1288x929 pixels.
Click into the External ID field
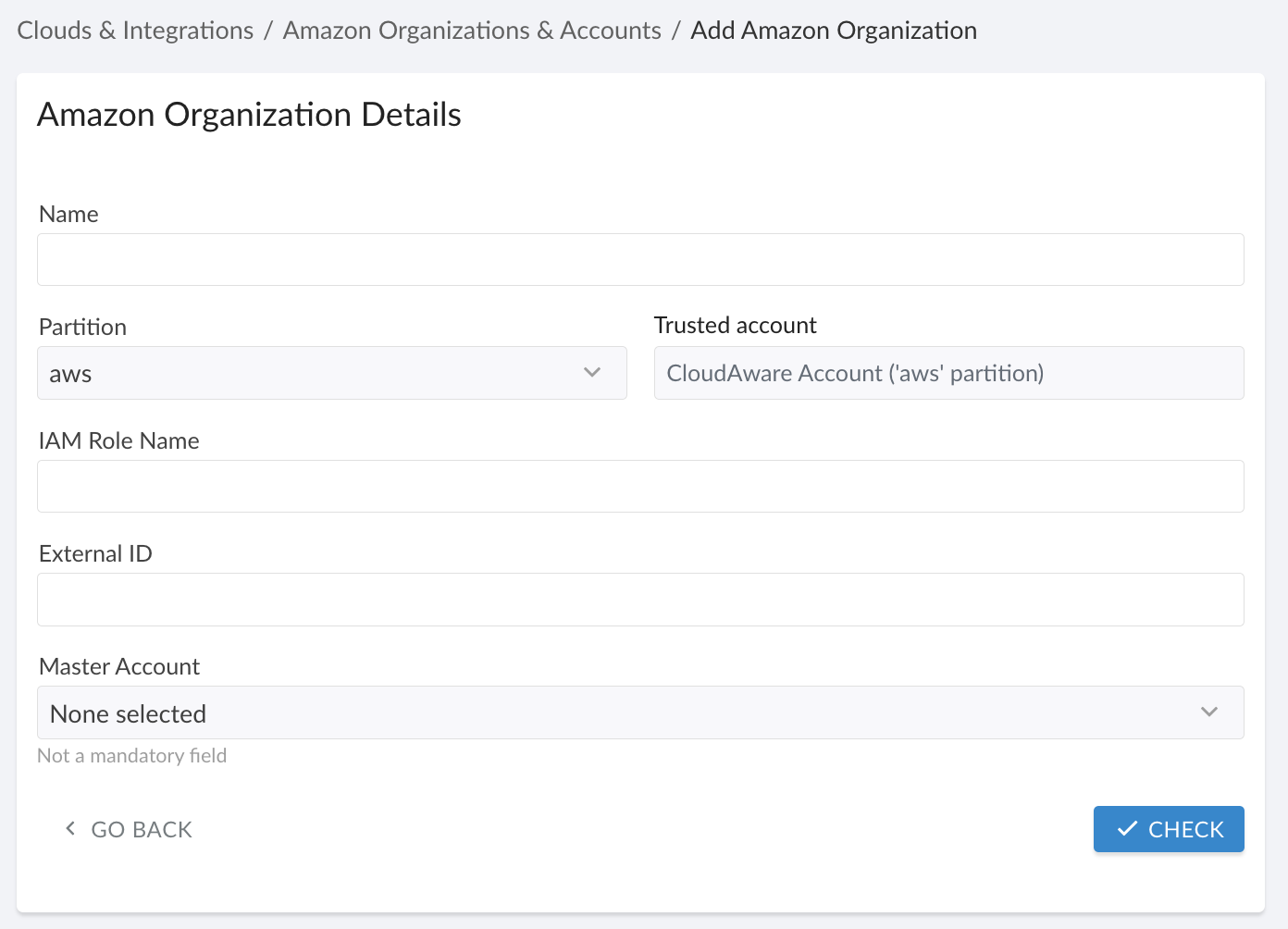pos(640,600)
